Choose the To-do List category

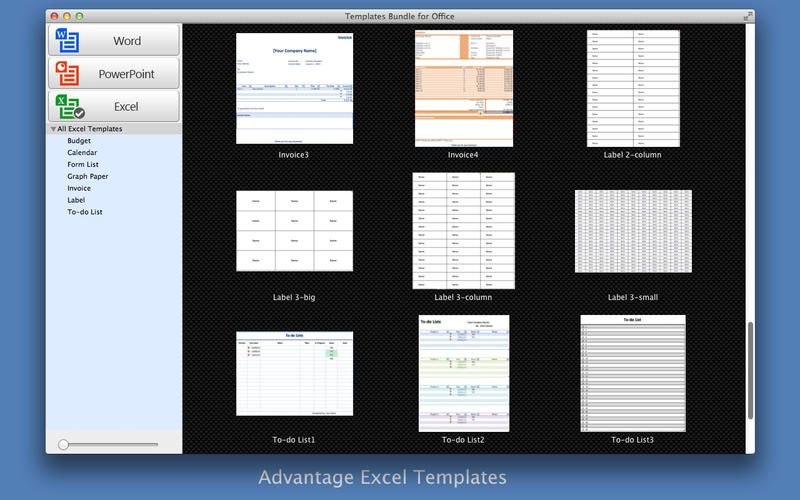[x=85, y=212]
